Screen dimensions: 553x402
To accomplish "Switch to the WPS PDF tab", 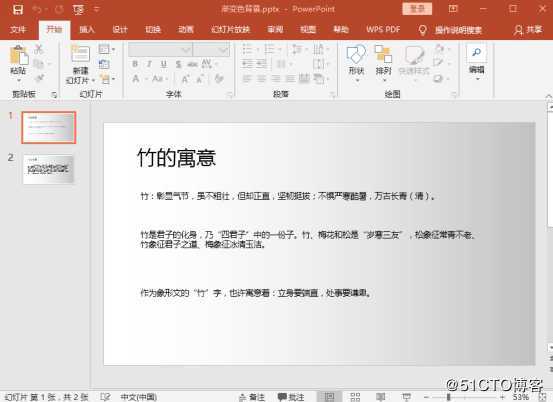I will [383, 29].
